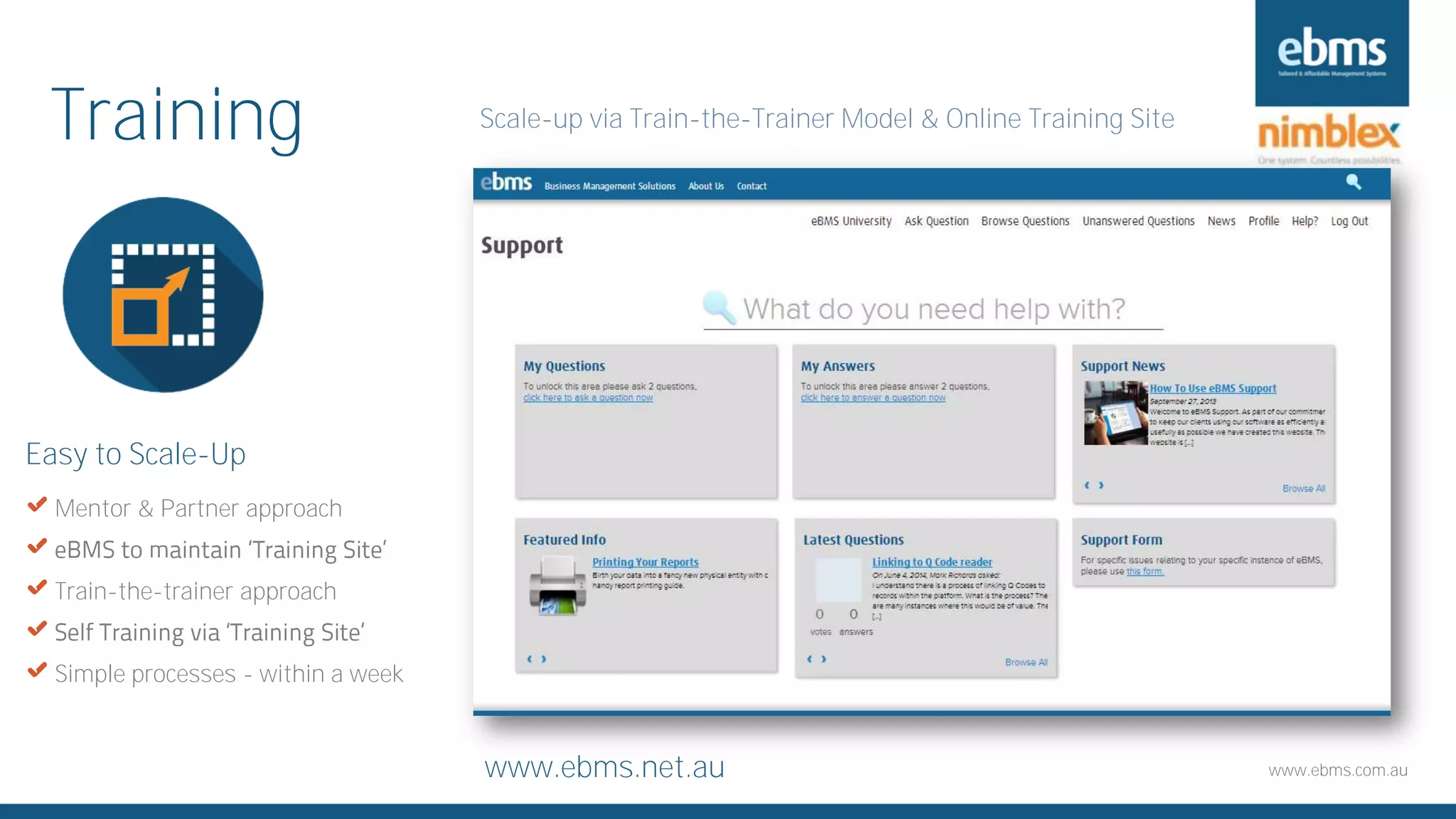Go to next Latest Questions item

(x=824, y=659)
